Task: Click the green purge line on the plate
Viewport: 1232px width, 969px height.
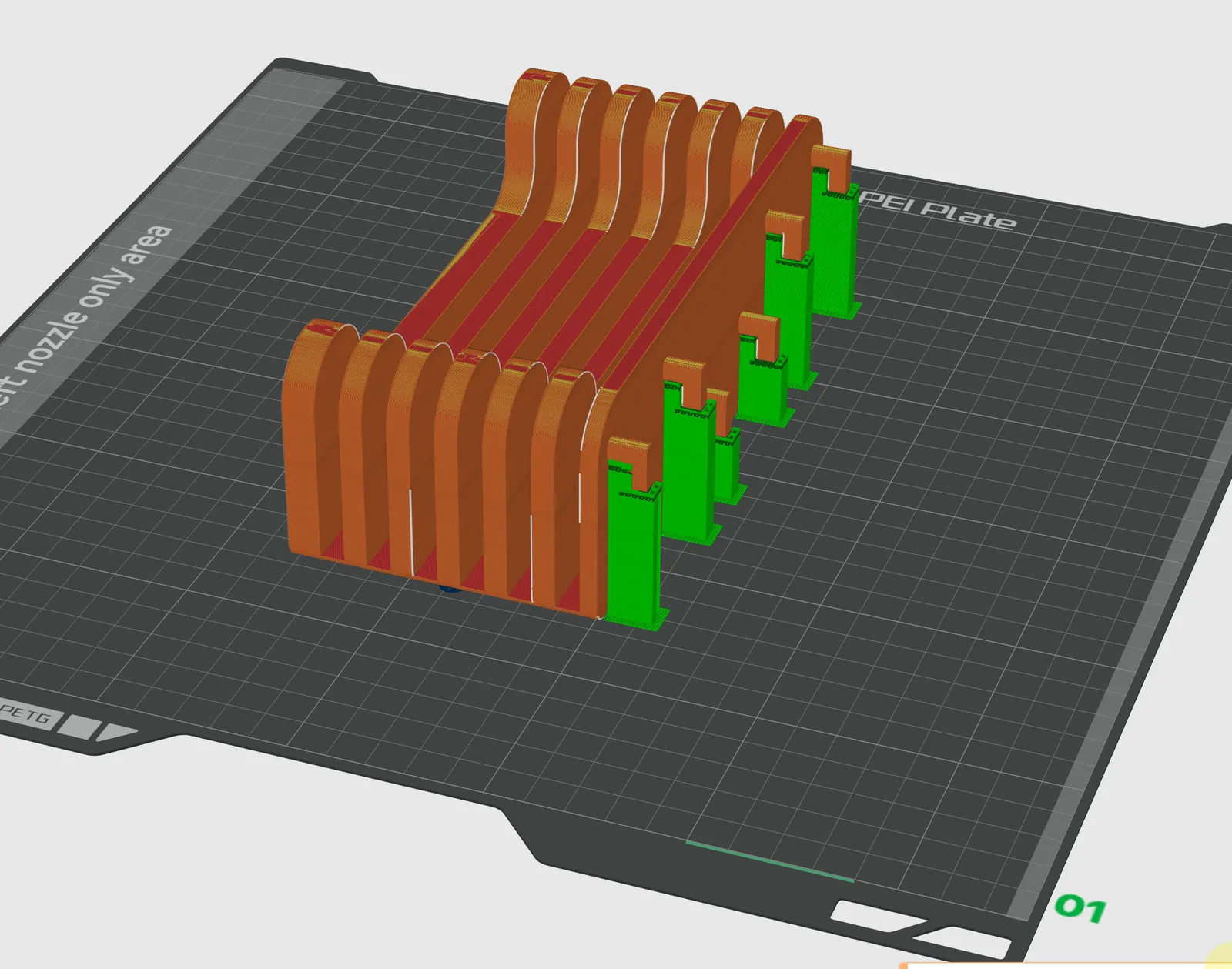Action: [770, 861]
